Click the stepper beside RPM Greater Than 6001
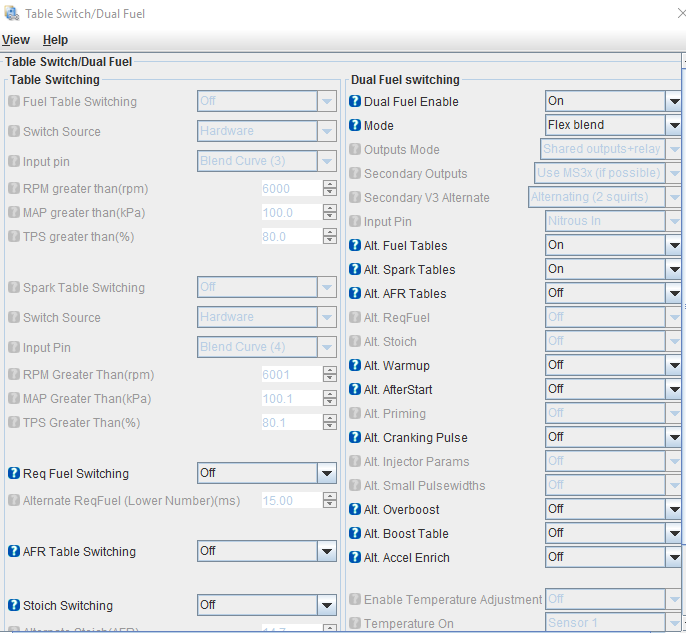This screenshot has width=686, height=633. point(330,374)
